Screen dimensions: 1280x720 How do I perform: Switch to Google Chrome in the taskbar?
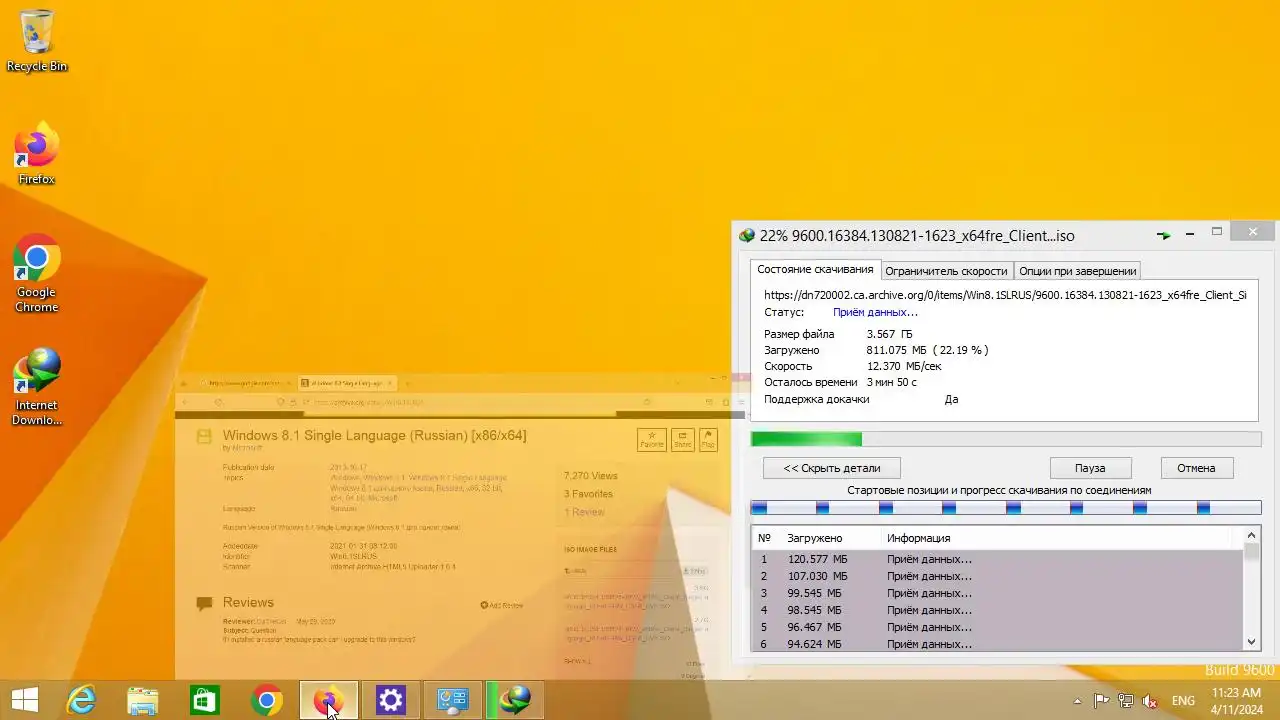click(x=267, y=700)
